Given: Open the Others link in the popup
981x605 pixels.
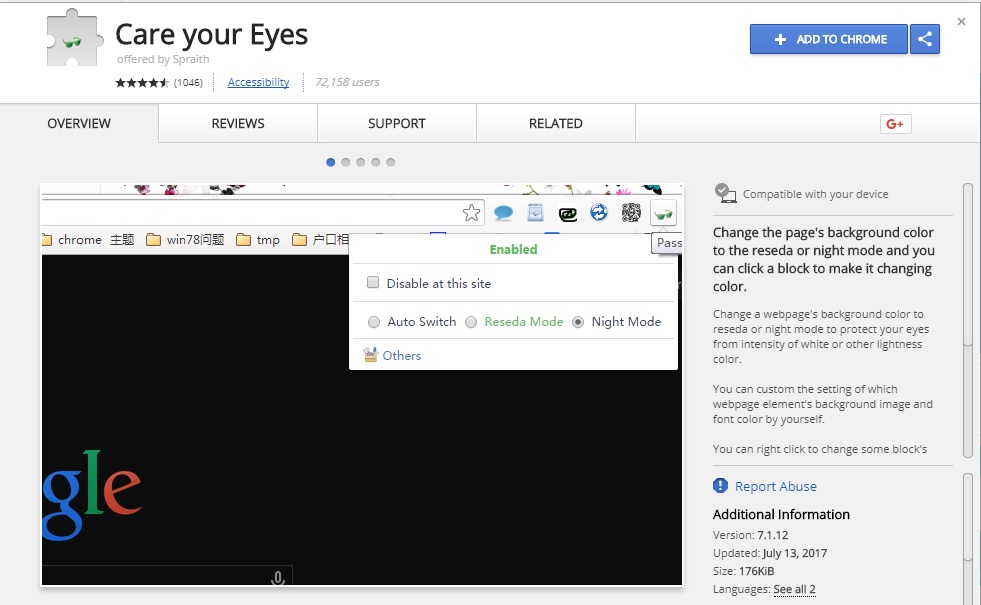Looking at the screenshot, I should tap(402, 355).
